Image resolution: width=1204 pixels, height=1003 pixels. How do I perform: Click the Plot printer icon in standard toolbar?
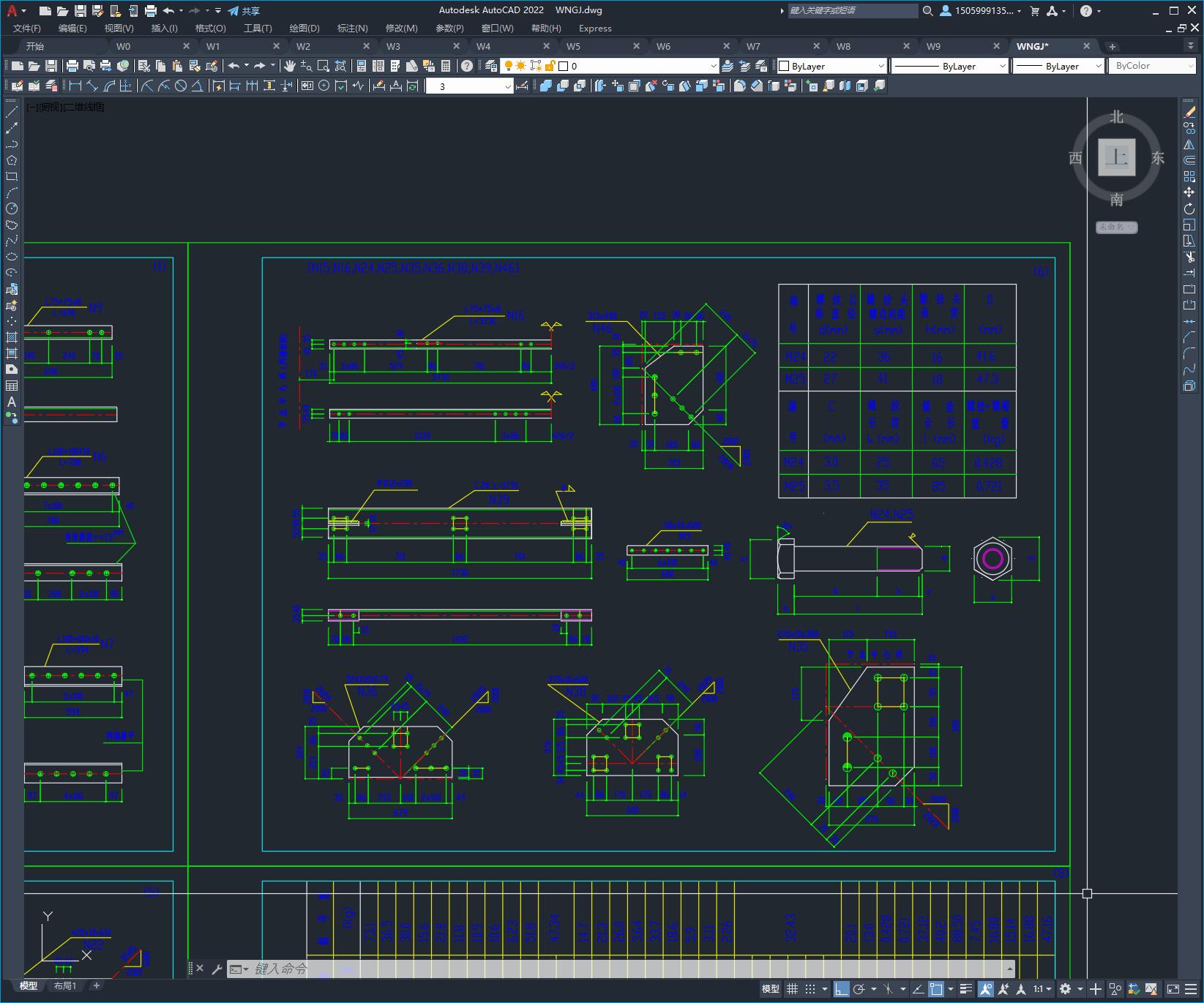tap(72, 66)
